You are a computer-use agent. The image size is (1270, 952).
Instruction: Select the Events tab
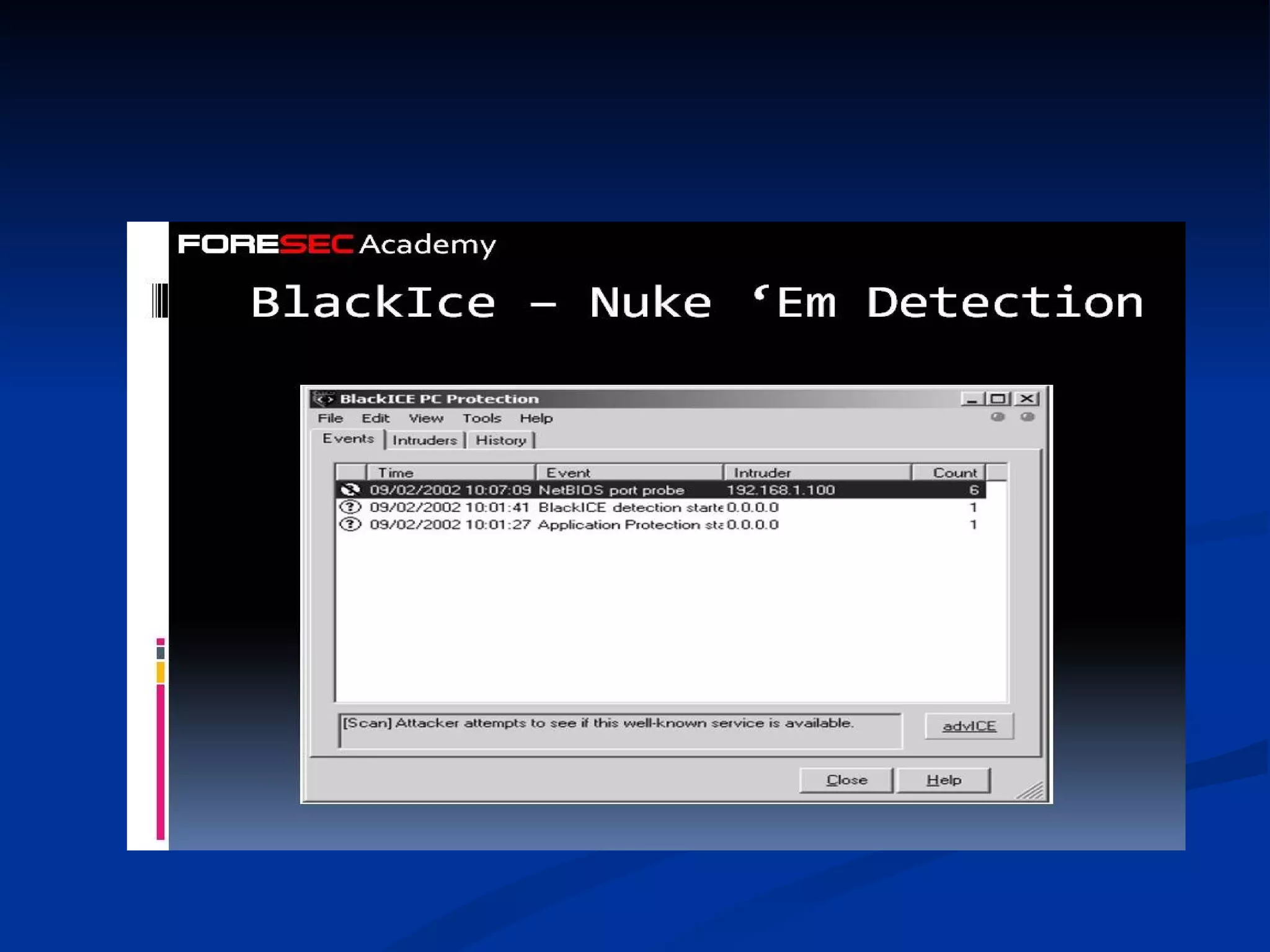pos(348,439)
